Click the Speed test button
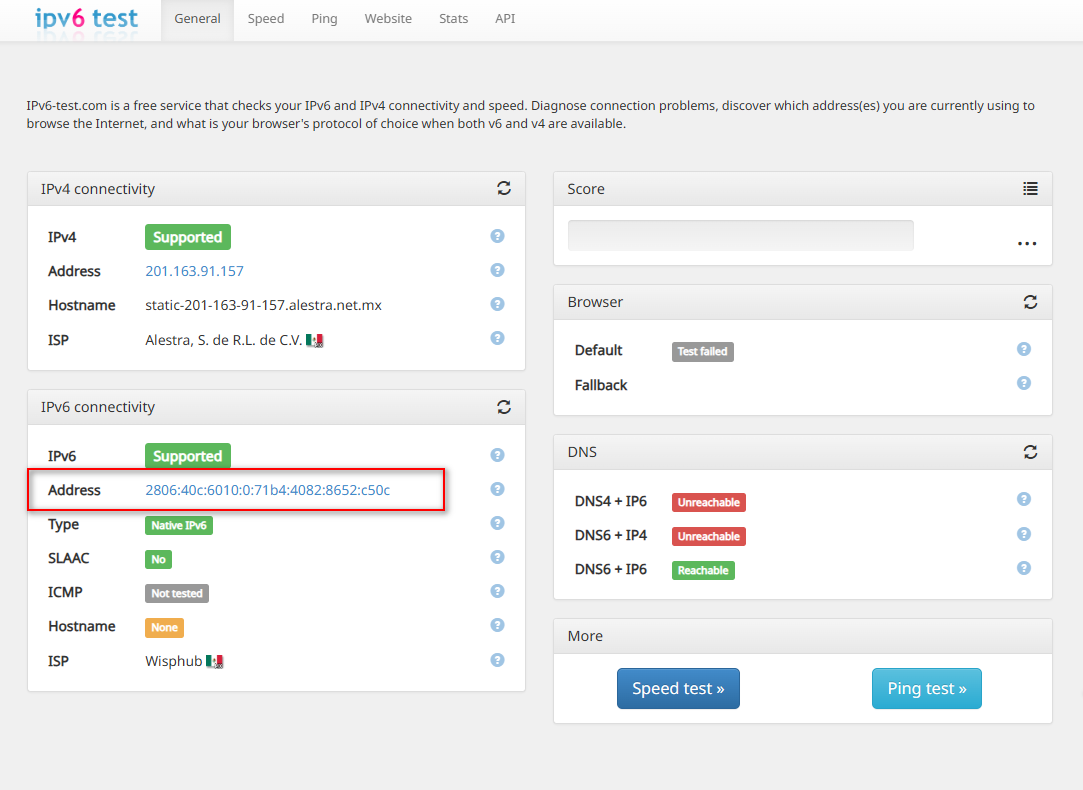1083x790 pixels. 678,688
